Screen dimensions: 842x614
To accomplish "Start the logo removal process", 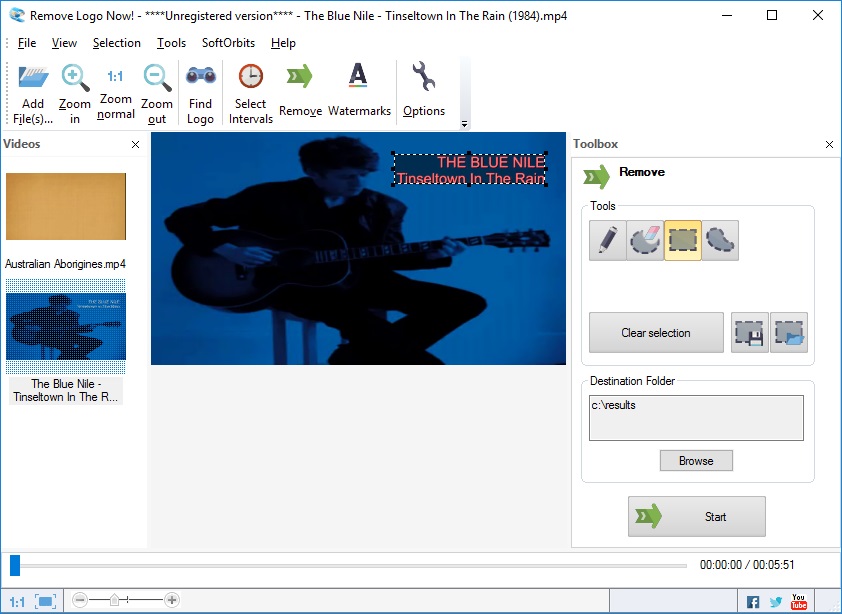I will (x=696, y=516).
